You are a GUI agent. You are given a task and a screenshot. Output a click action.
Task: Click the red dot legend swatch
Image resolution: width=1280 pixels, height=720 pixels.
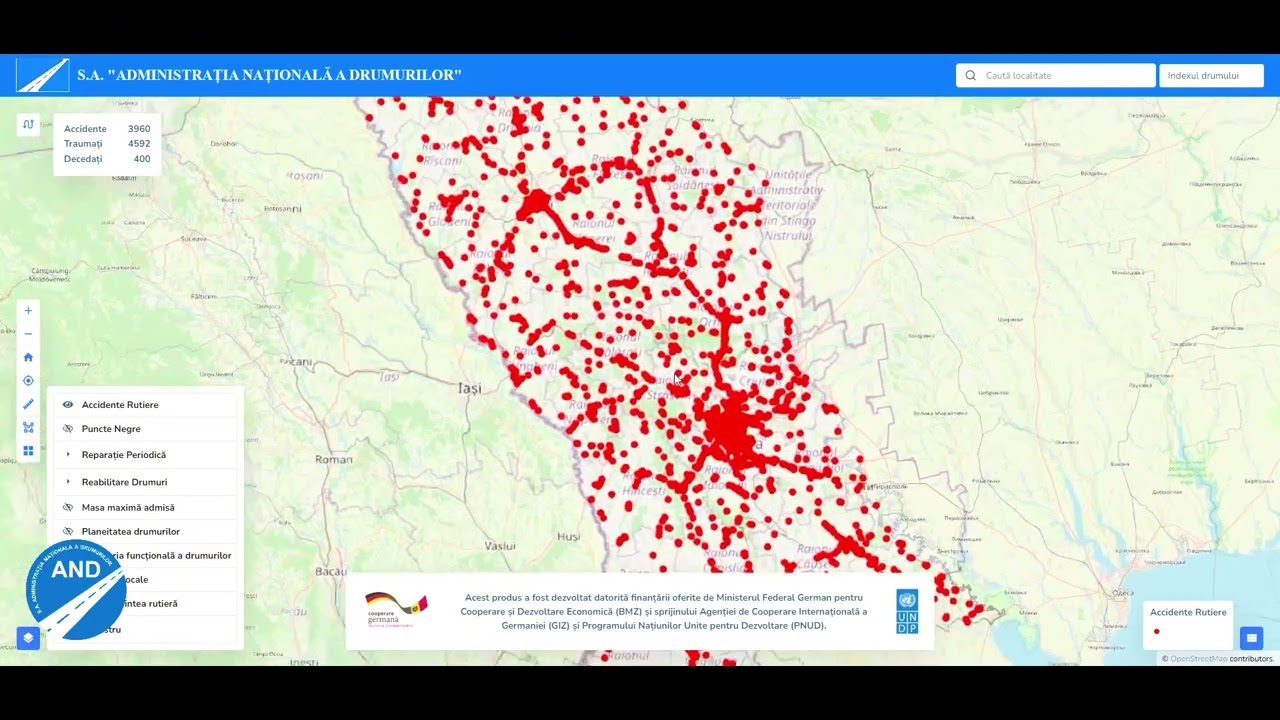(x=1157, y=631)
